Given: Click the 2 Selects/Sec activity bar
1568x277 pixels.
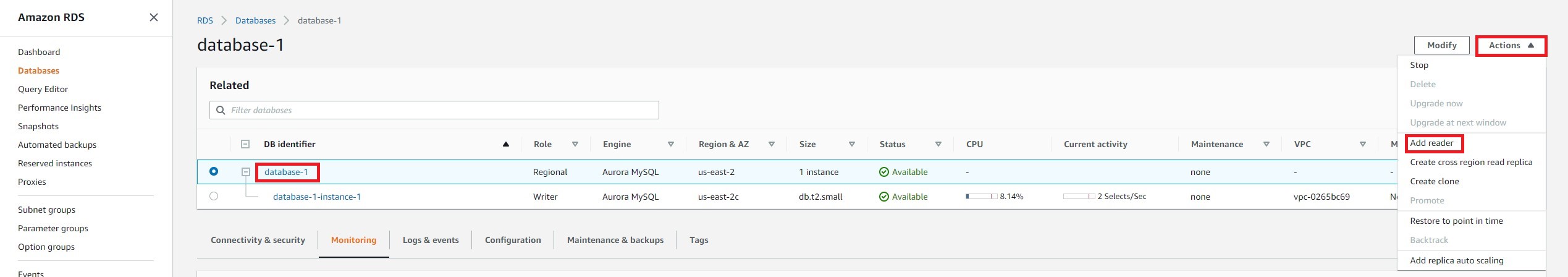Looking at the screenshot, I should [x=1079, y=197].
